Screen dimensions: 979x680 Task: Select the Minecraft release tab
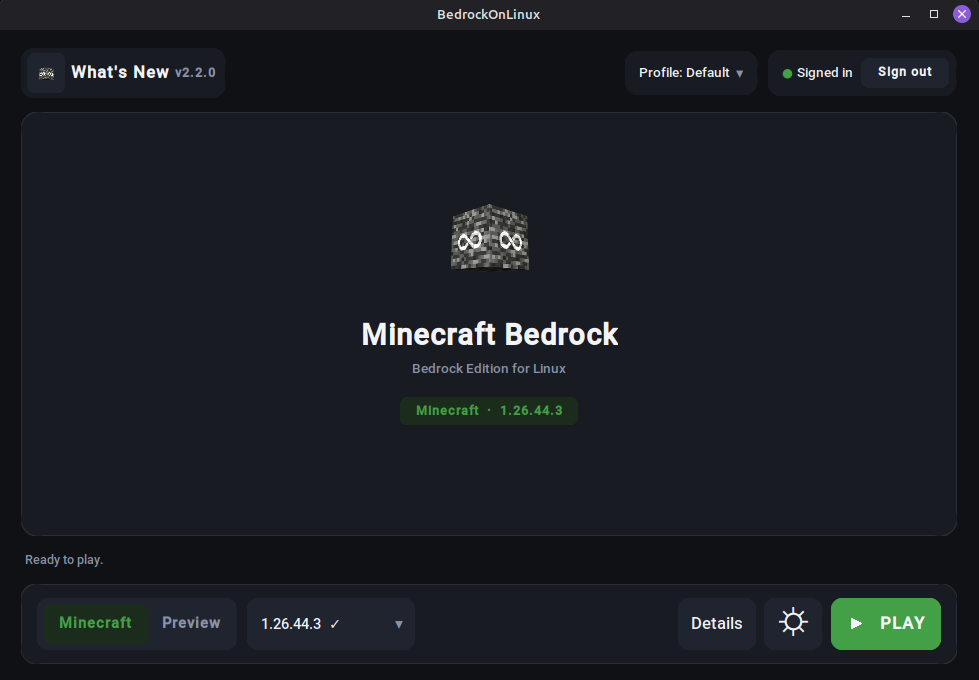[x=96, y=623]
